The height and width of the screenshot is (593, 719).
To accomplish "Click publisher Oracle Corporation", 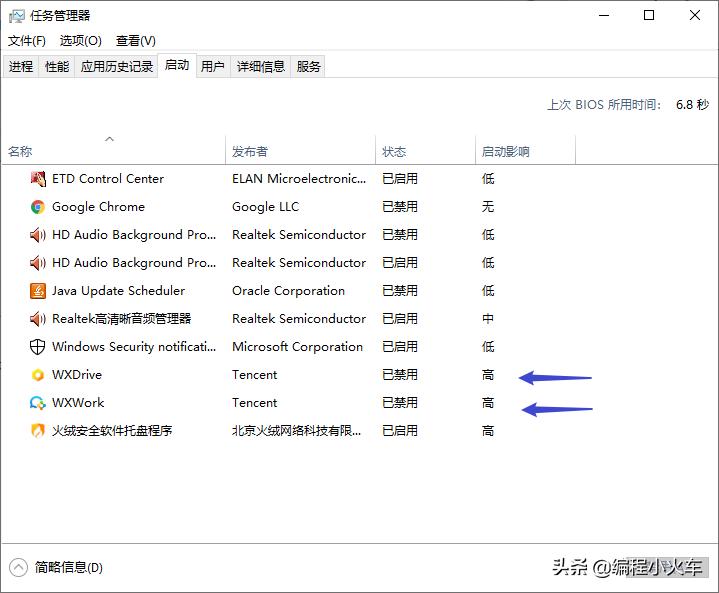I will (288, 291).
